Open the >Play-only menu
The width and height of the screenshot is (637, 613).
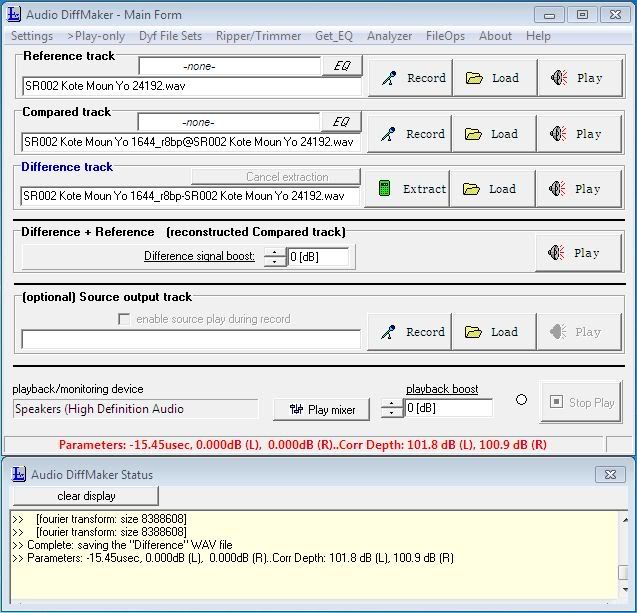(x=96, y=36)
